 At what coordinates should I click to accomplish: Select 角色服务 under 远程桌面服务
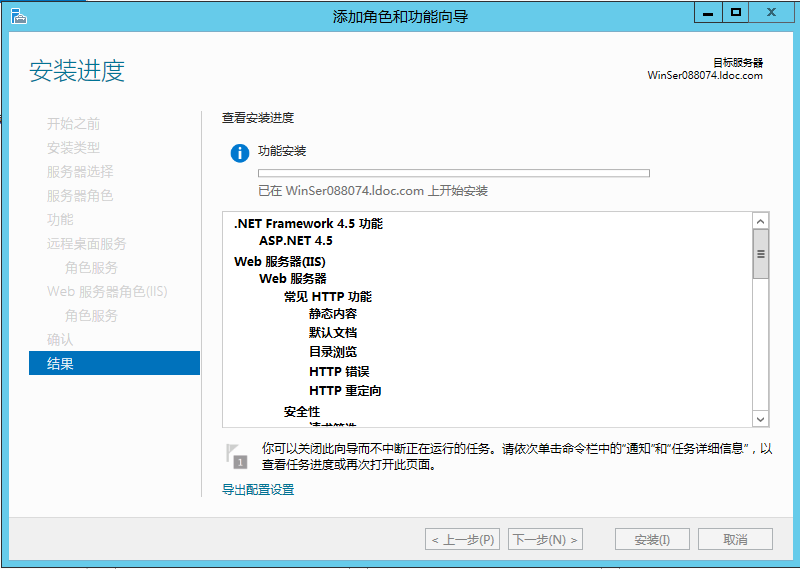(x=91, y=267)
